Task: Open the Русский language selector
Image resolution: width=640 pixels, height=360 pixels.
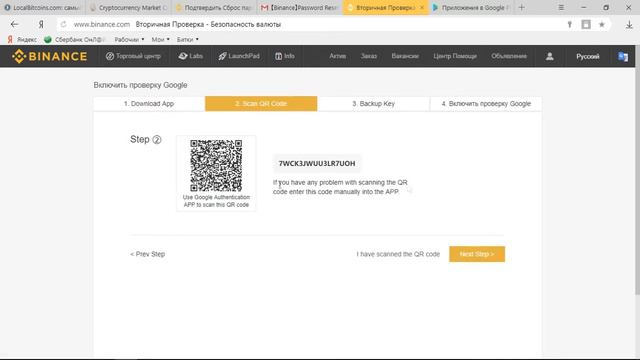Action: tap(587, 56)
